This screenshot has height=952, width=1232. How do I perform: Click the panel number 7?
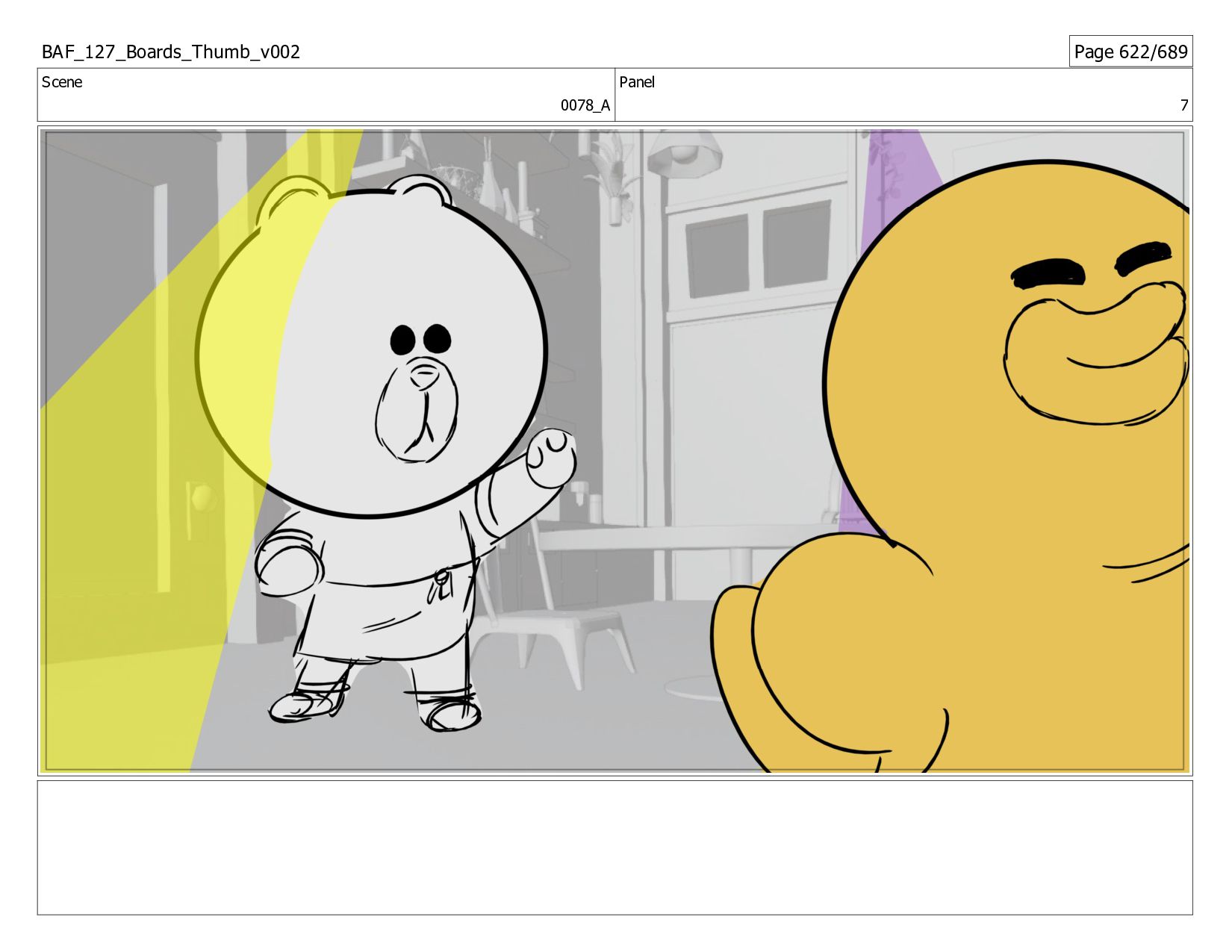point(1183,105)
